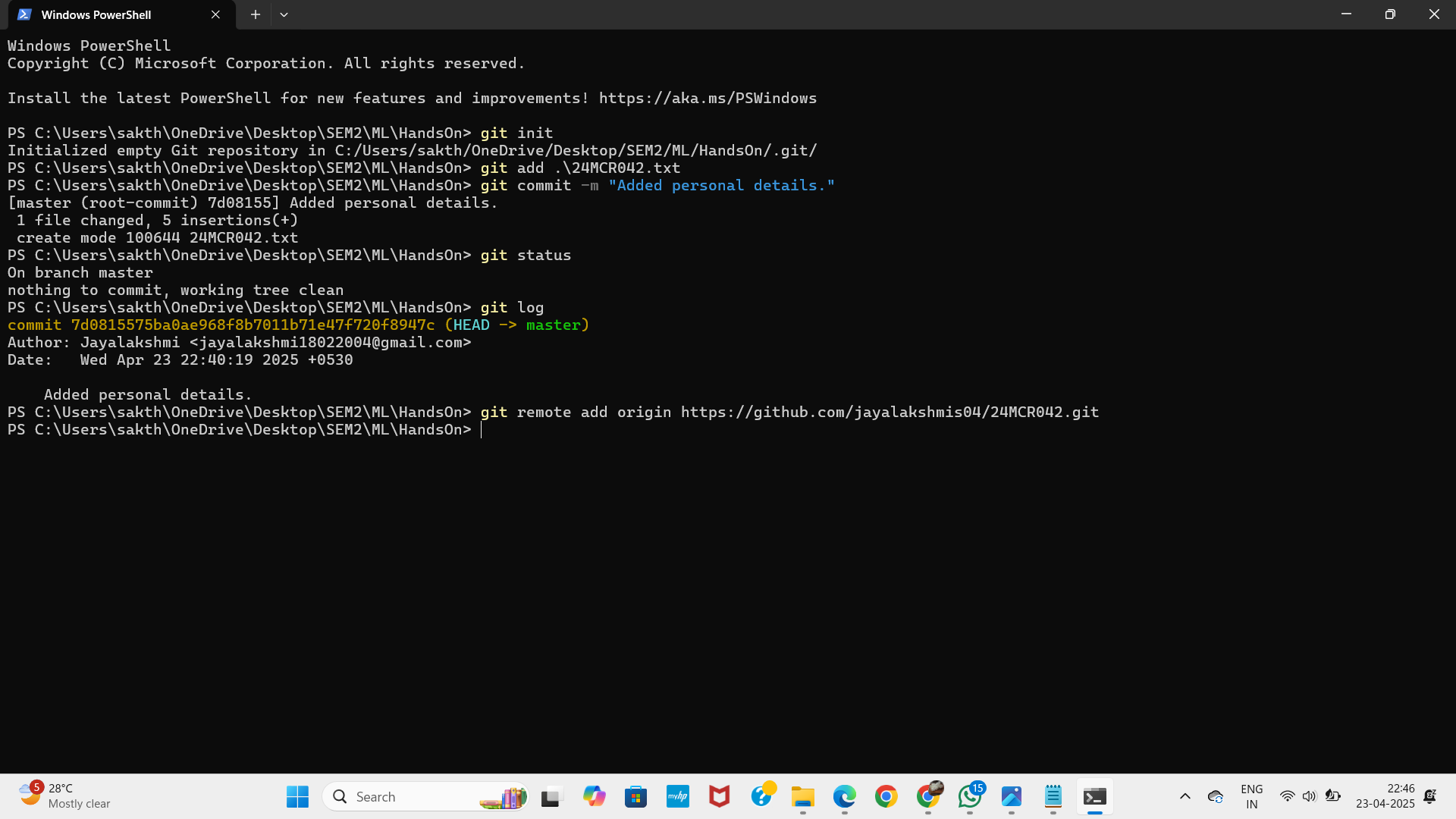Open notifications do-not-disturb bell icon
Screen dimensions: 1456x819
click(x=1430, y=796)
